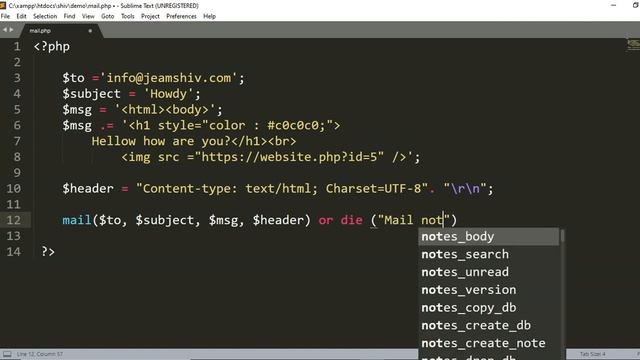
Task: Open the File menu
Action: [5, 16]
